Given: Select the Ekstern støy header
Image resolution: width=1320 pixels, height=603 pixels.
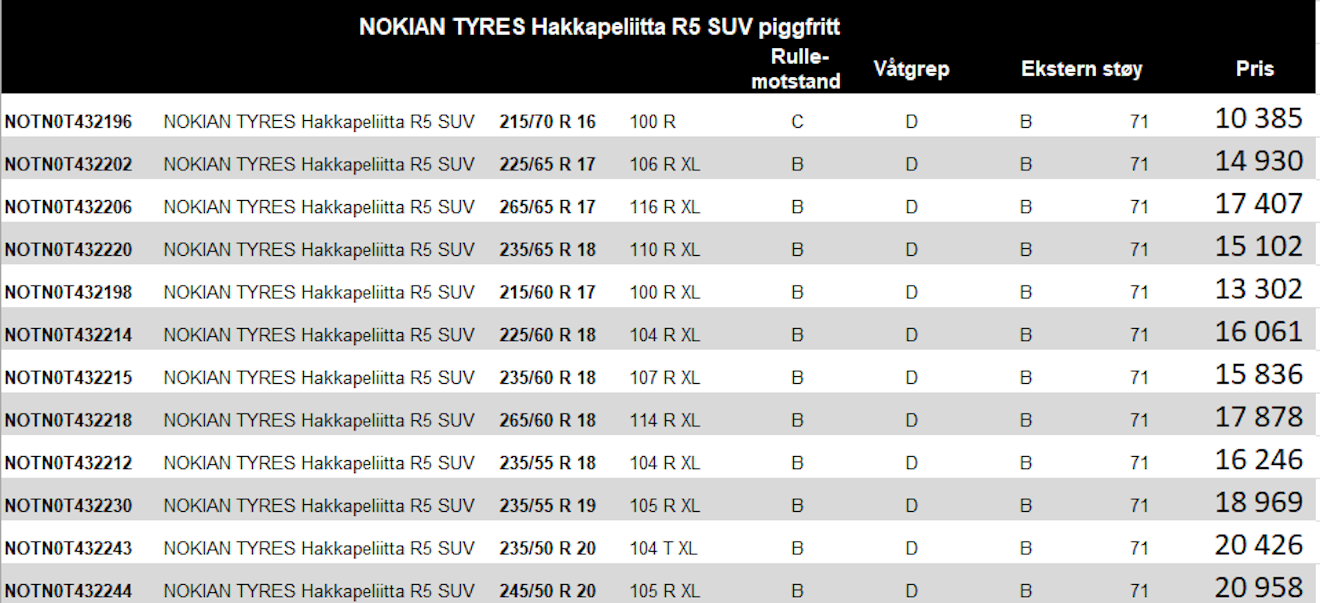Looking at the screenshot, I should click(1082, 69).
